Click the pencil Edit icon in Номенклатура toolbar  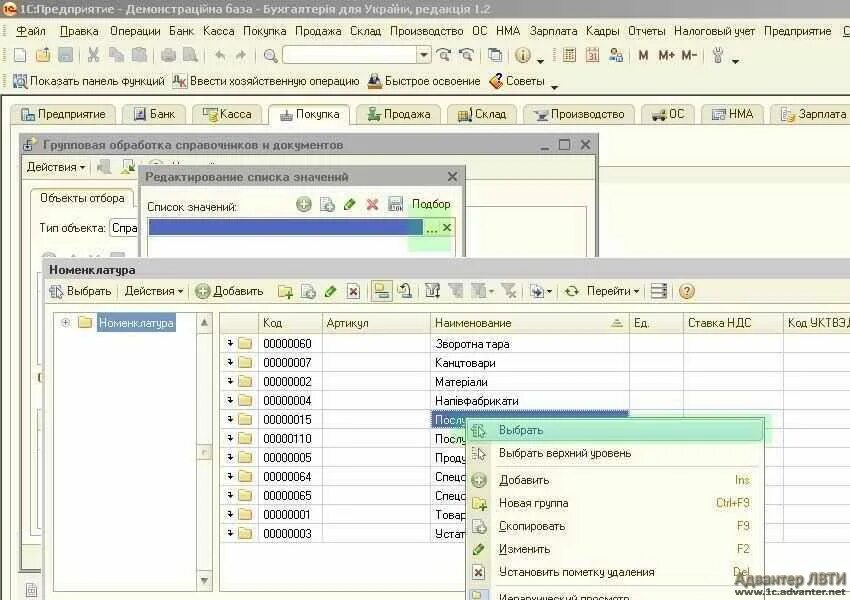(x=330, y=292)
